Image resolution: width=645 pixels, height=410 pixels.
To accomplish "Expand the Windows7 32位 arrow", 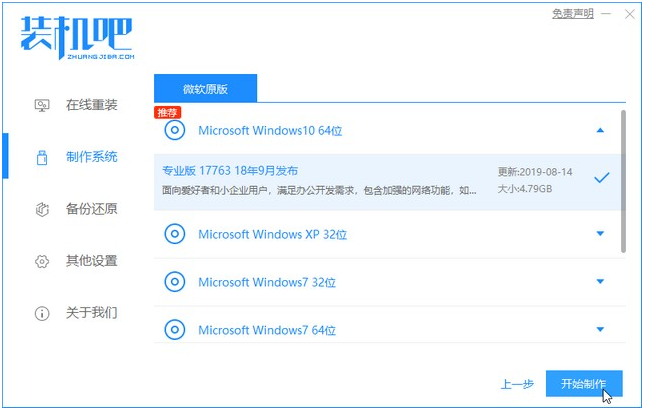I will (600, 282).
